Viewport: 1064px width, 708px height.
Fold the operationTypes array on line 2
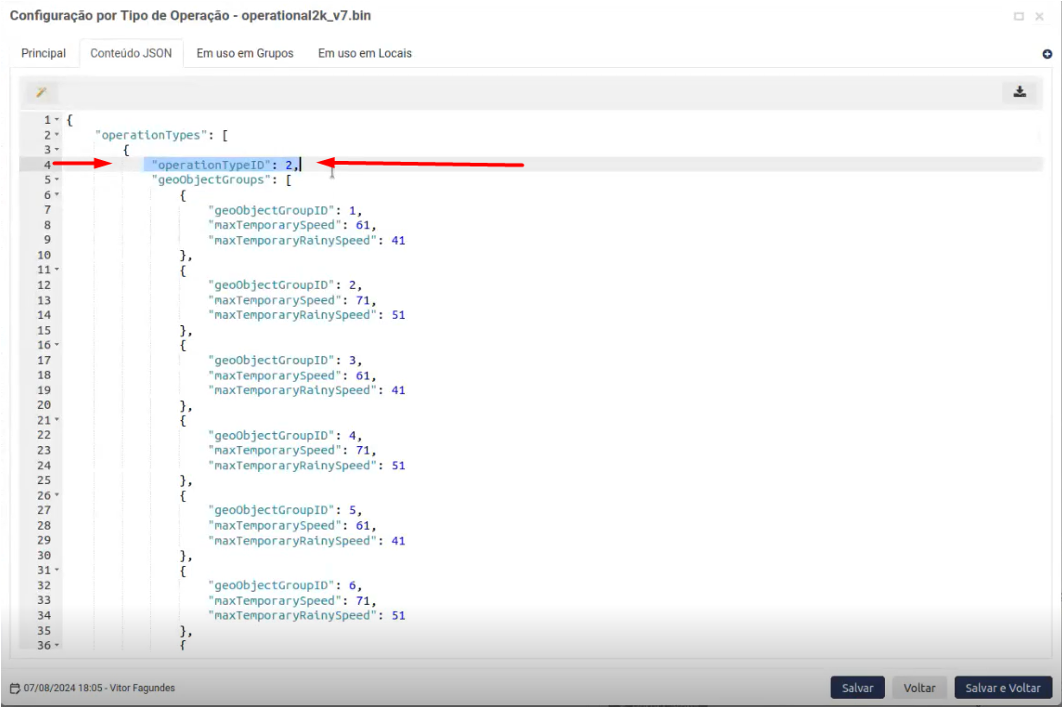57,135
